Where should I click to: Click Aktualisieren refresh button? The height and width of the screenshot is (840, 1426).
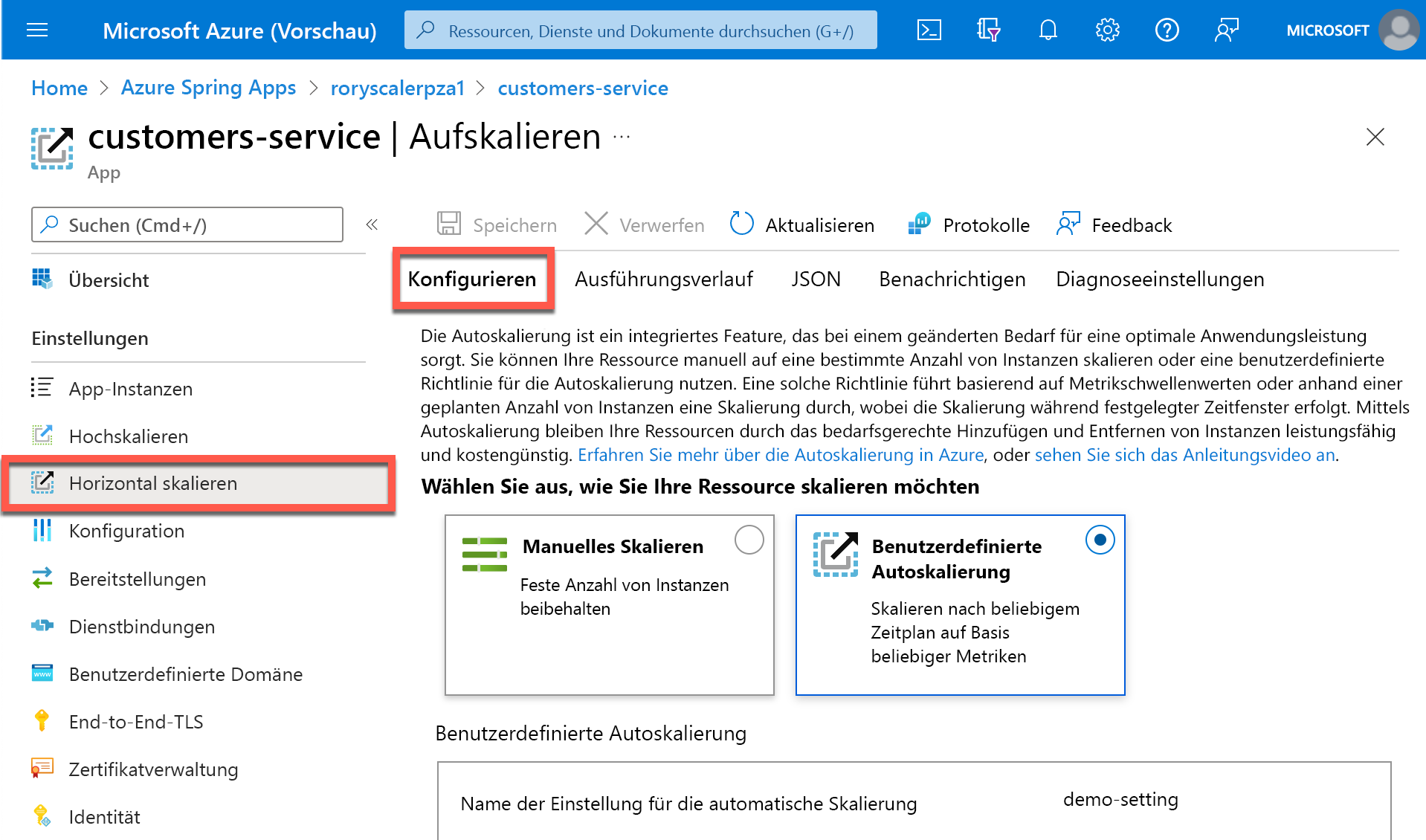click(x=801, y=224)
